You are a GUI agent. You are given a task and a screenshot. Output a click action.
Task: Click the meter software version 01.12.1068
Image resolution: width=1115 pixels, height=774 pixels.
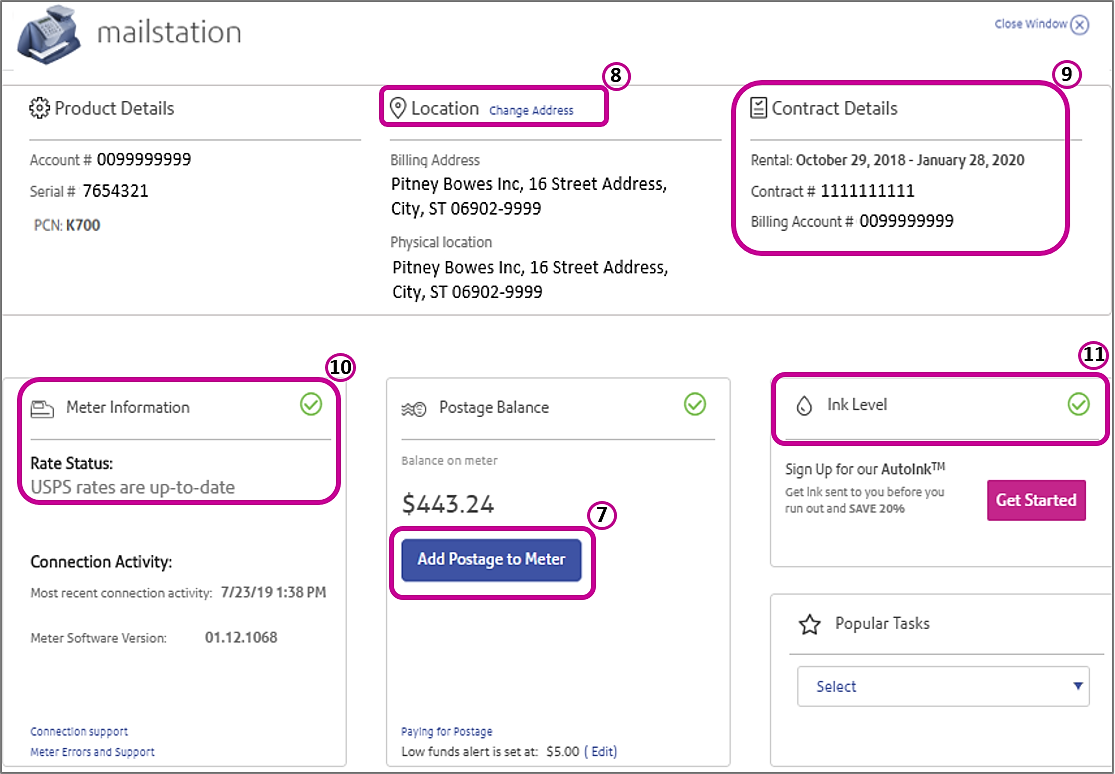[241, 637]
